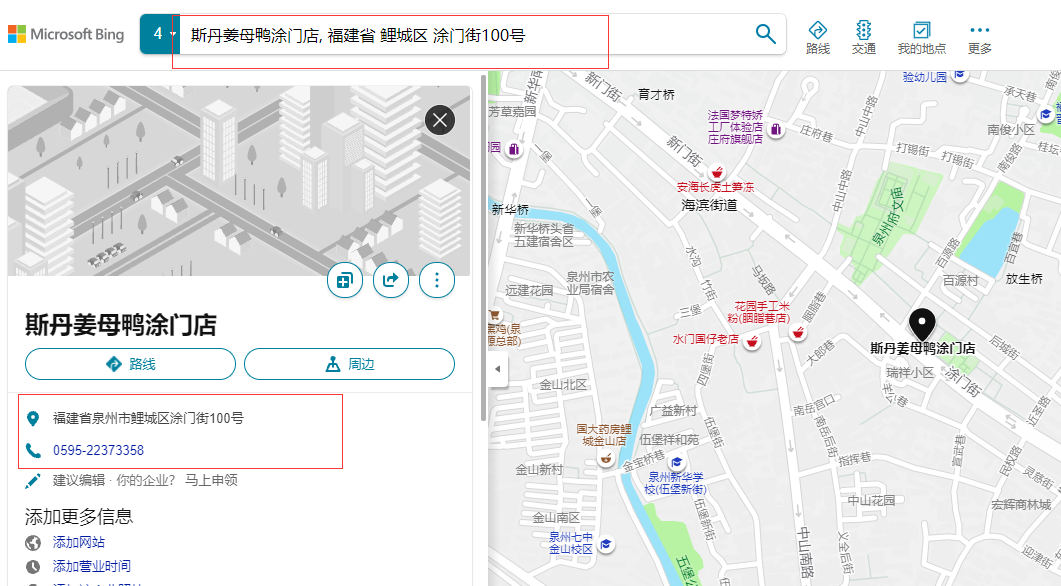1061x586 pixels.
Task: Click 泉州新华学校 school marker icon
Action: (676, 463)
